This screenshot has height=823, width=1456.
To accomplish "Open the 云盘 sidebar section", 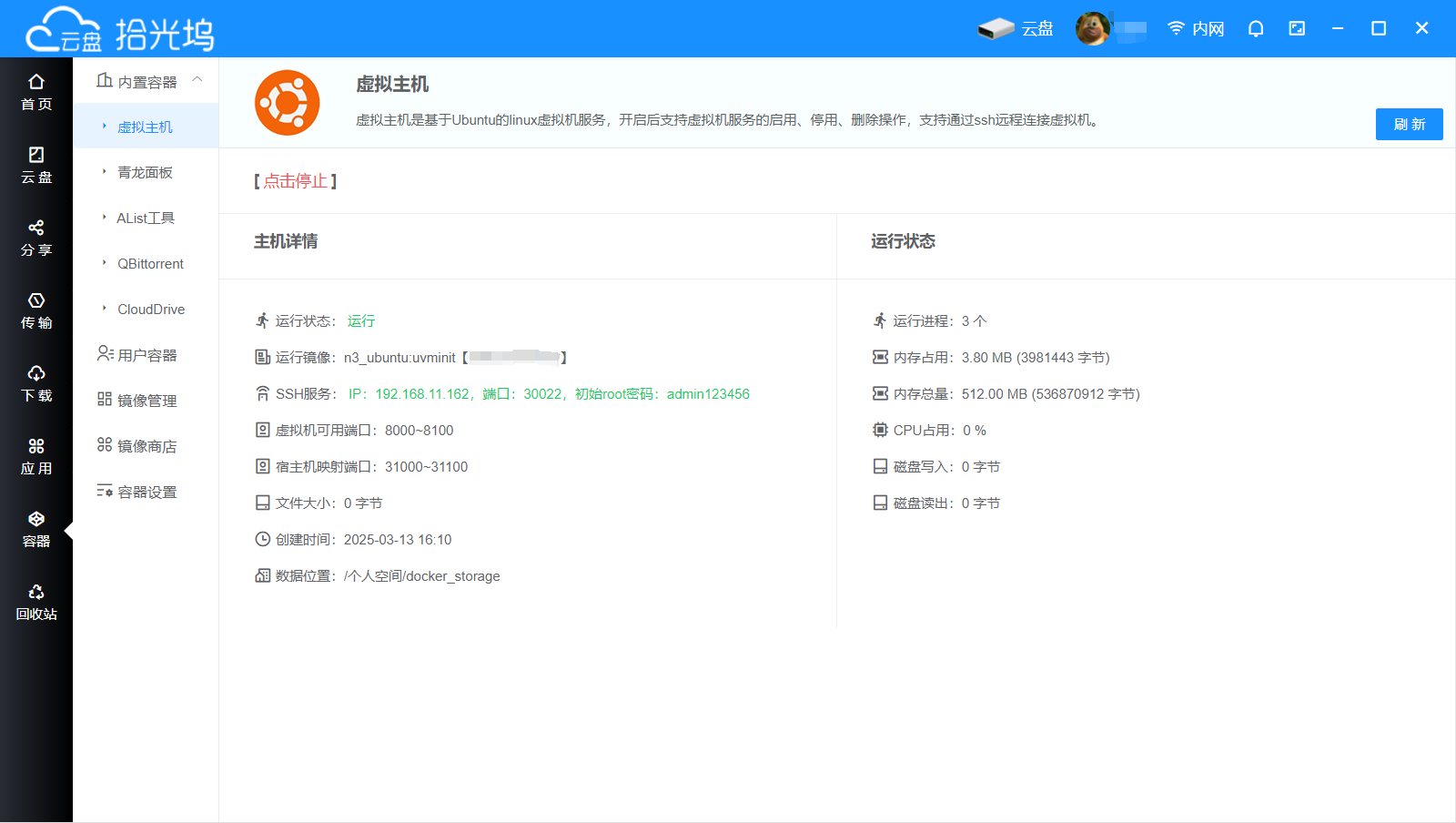I will click(x=36, y=166).
